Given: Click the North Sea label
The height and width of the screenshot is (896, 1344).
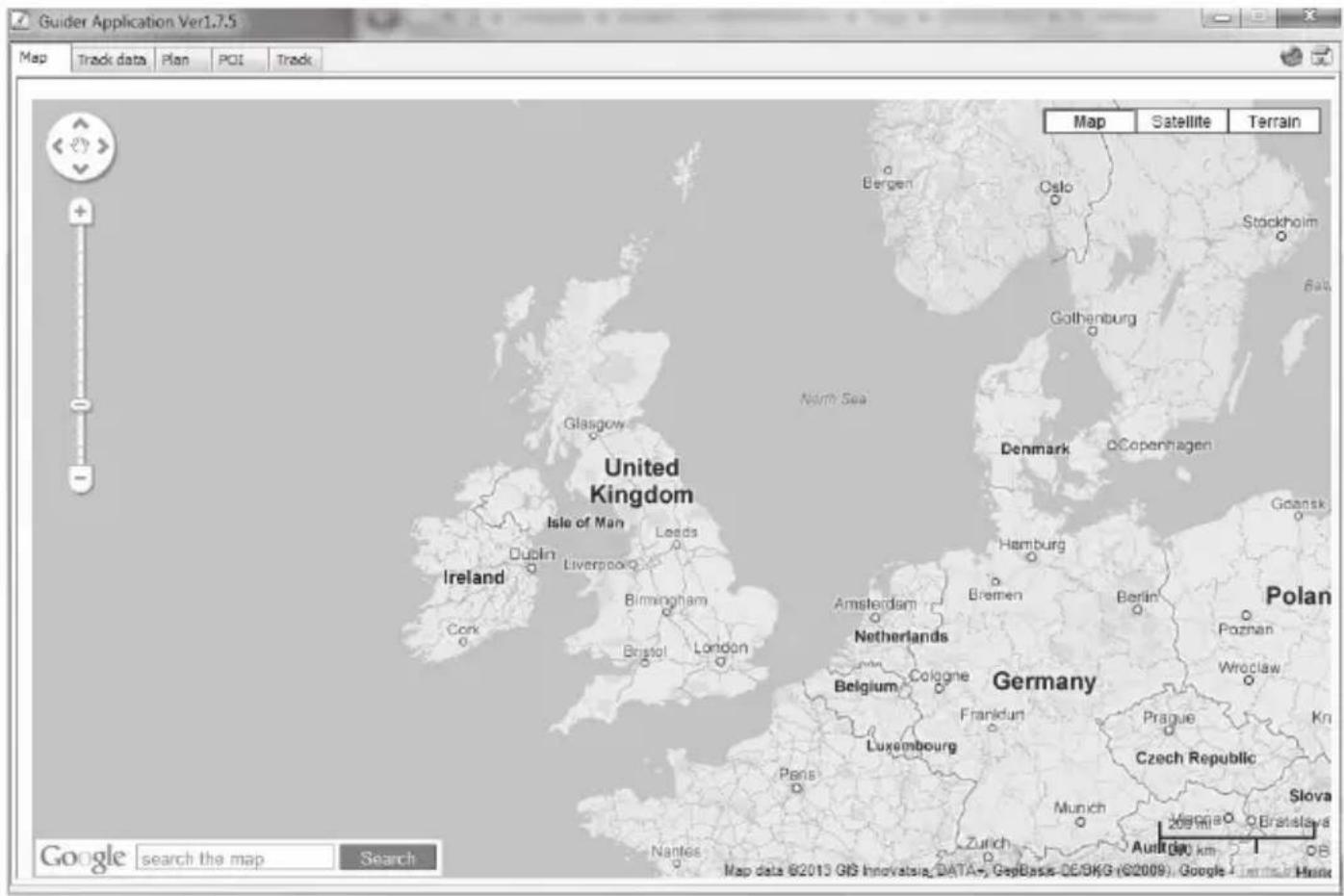Looking at the screenshot, I should (834, 398).
